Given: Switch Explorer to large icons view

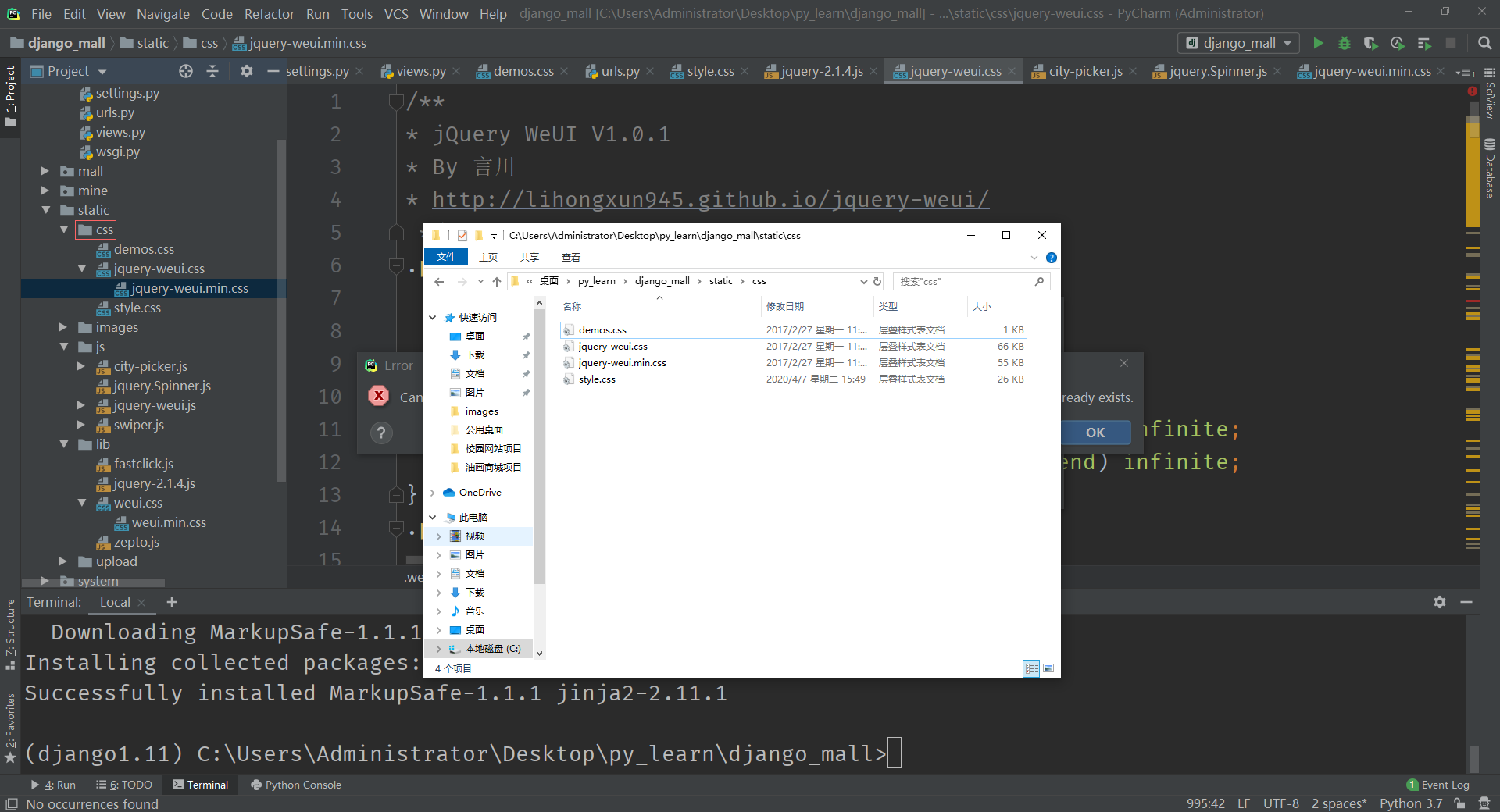Looking at the screenshot, I should coord(1048,668).
